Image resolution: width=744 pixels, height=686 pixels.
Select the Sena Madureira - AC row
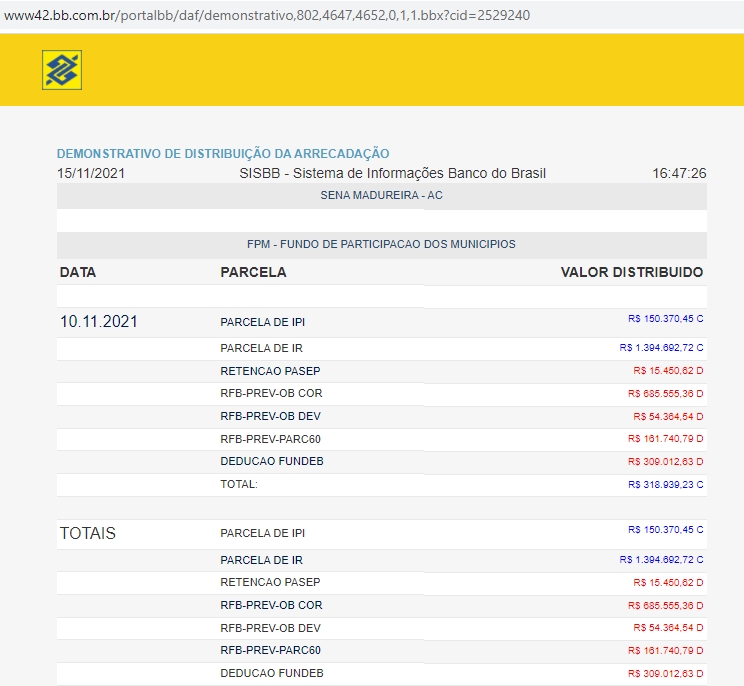[381, 195]
